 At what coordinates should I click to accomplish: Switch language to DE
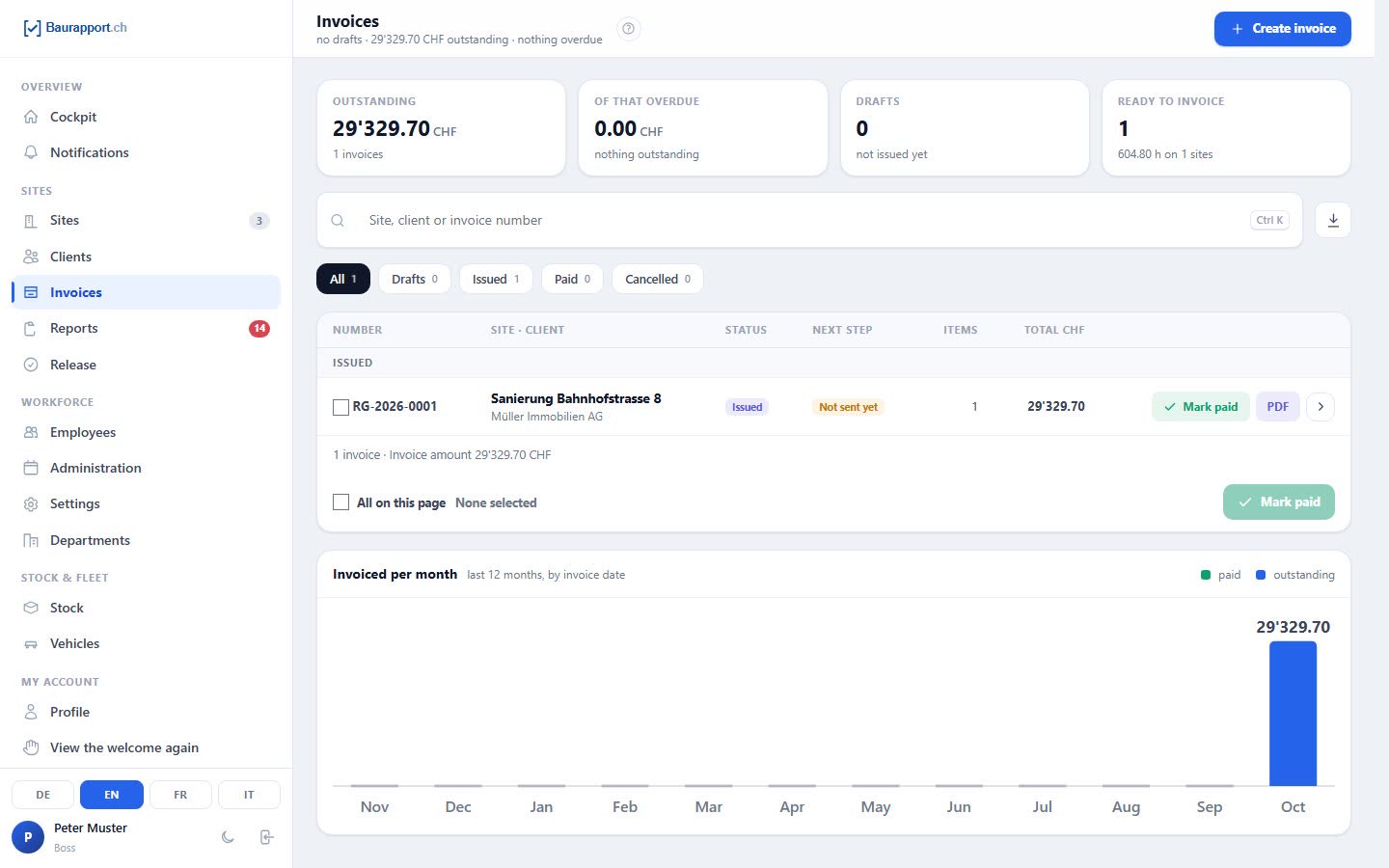coord(43,795)
